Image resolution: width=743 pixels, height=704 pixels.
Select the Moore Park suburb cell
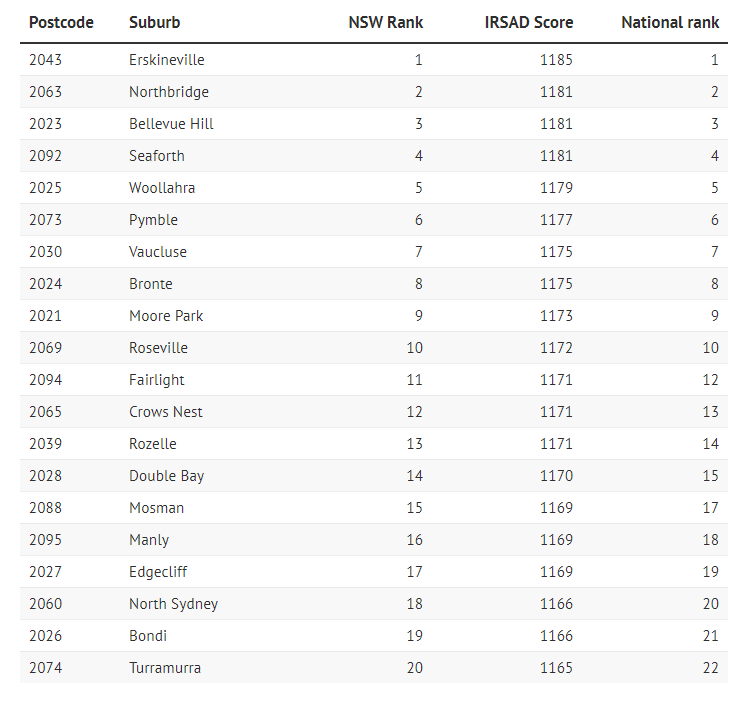[x=166, y=316]
